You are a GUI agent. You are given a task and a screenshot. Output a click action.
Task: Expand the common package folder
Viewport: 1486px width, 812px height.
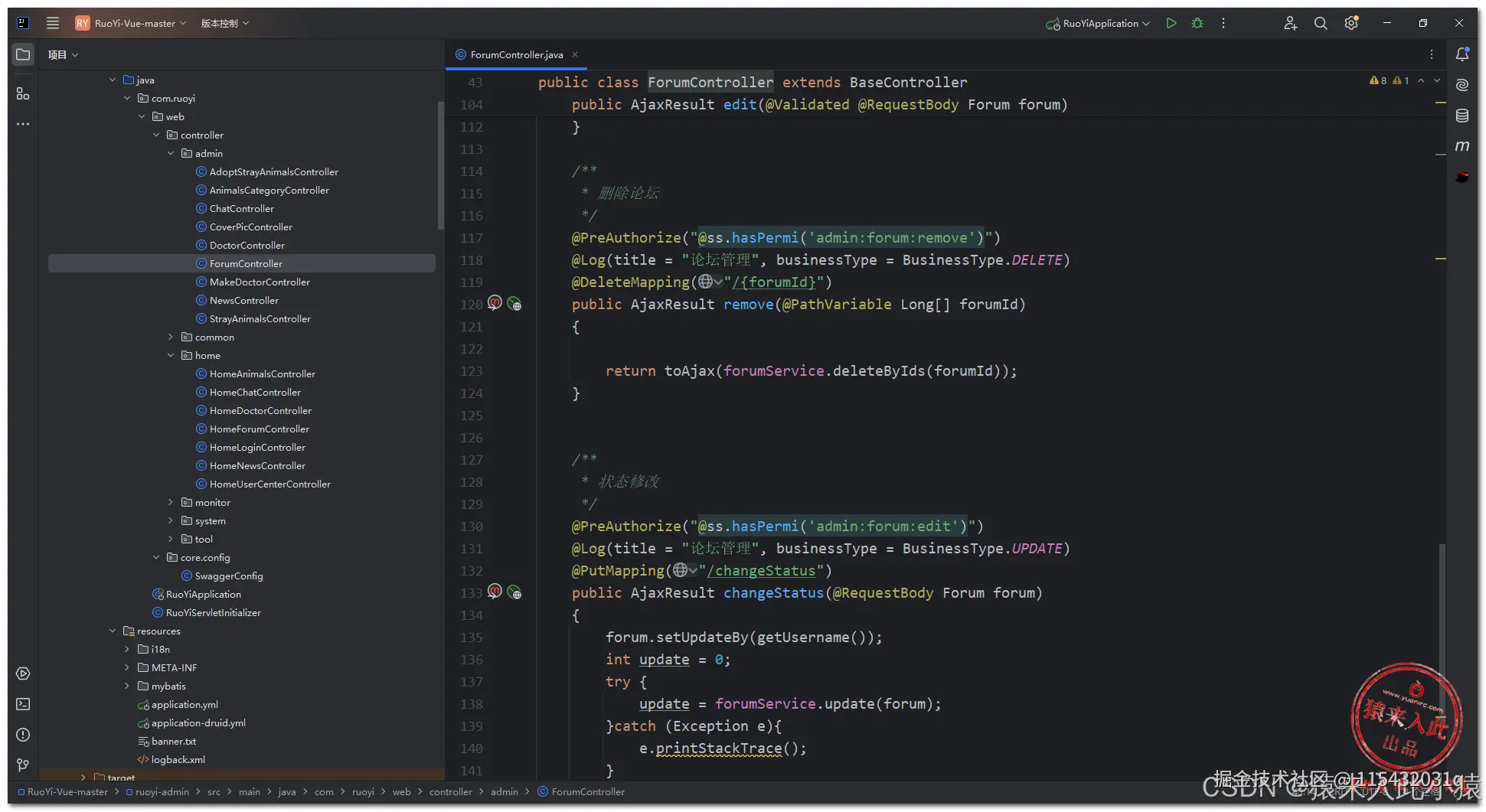(171, 338)
